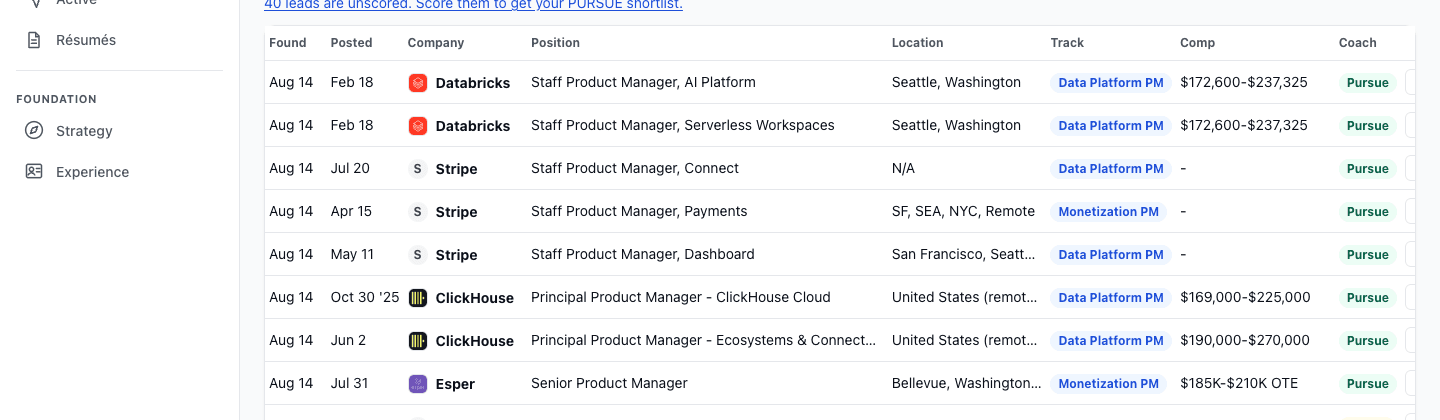This screenshot has width=1440, height=420.
Task: Click Data Platform PM tag in Serverless Workspaces row
Action: pyautogui.click(x=1111, y=126)
